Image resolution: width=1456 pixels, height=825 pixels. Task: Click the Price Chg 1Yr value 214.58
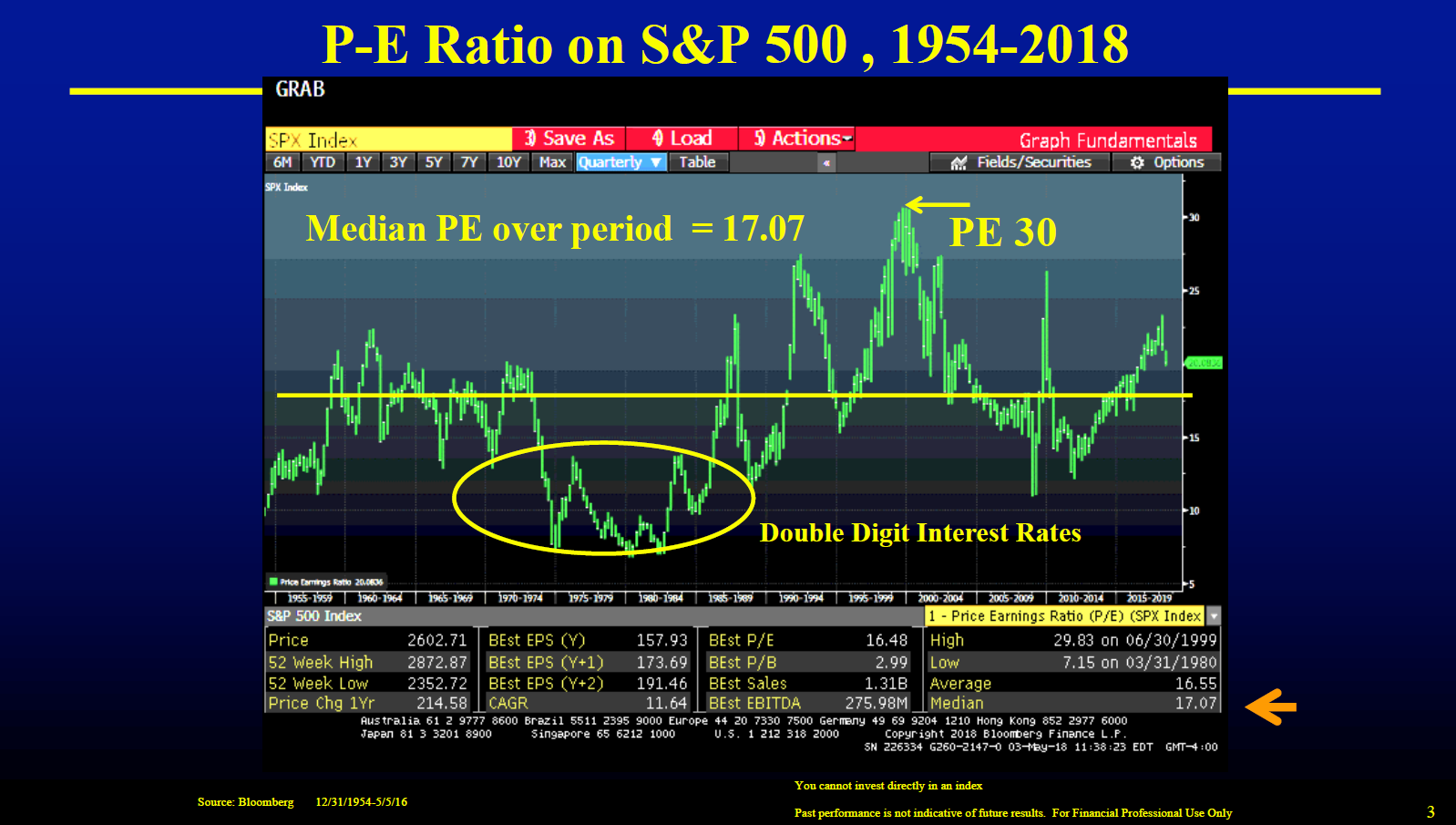[442, 704]
